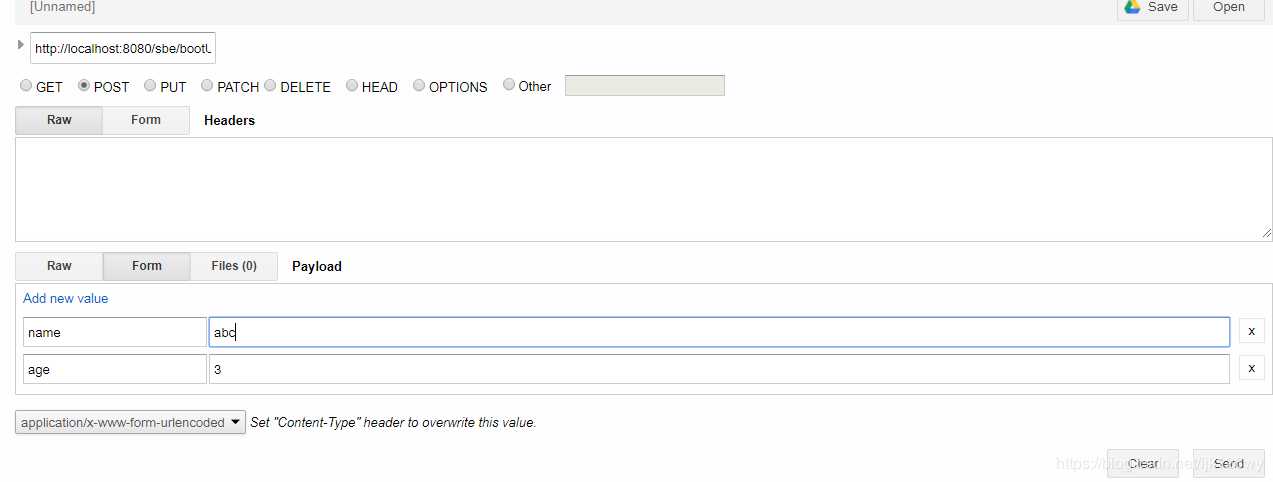Switch Headers to Form tab
This screenshot has width=1273, height=482.
tap(145, 120)
